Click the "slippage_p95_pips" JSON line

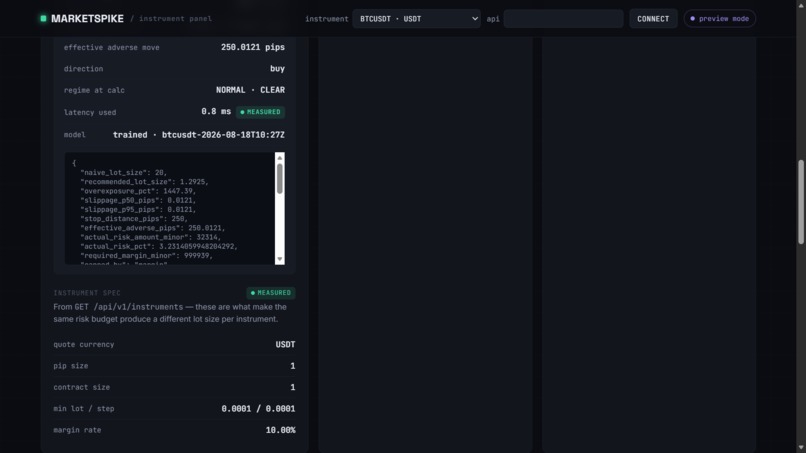pyautogui.click(x=138, y=210)
